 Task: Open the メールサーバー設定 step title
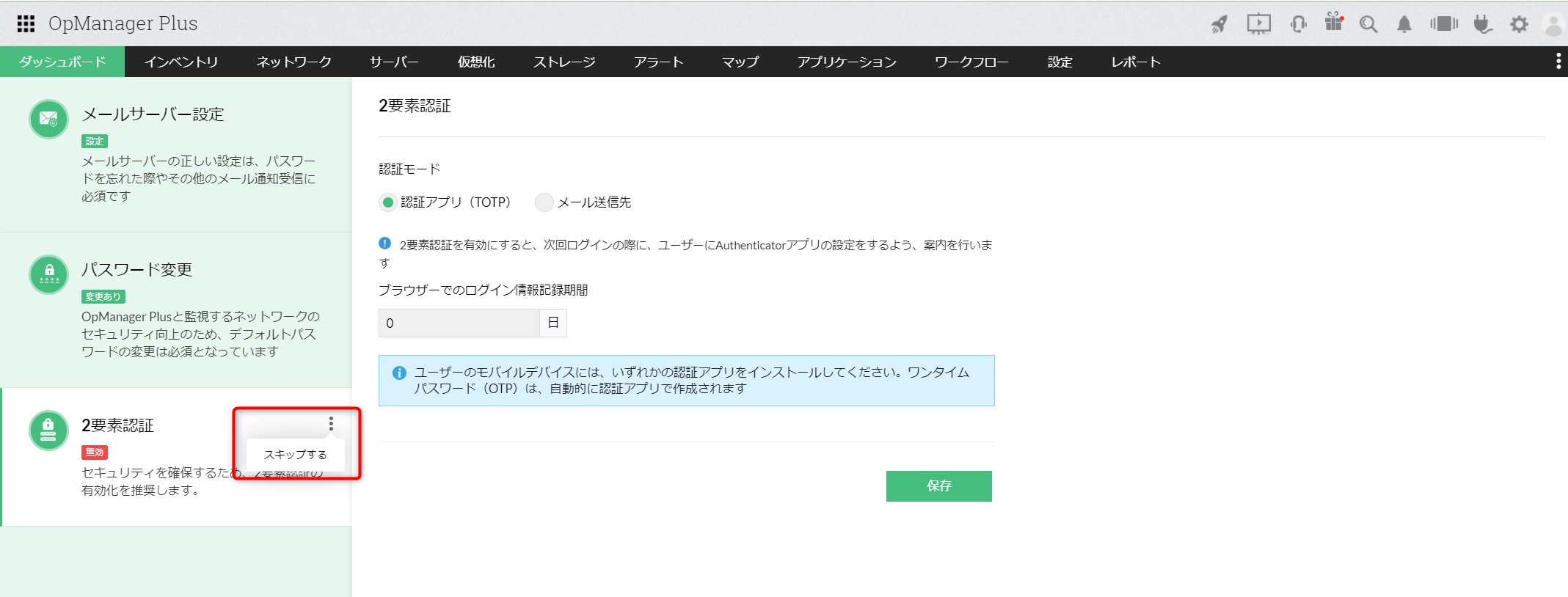(x=153, y=114)
